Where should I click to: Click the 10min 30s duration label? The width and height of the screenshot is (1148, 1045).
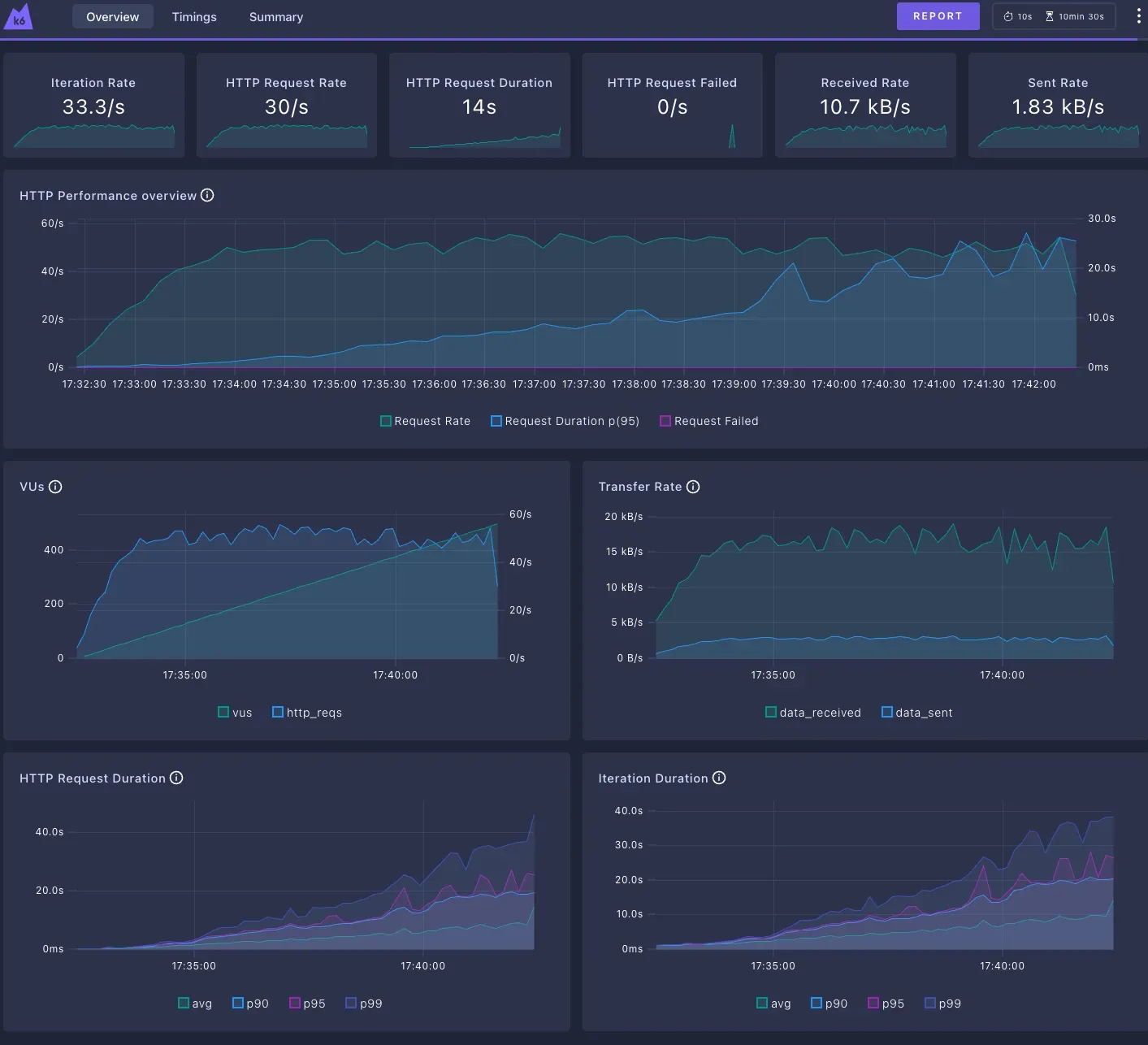pyautogui.click(x=1081, y=16)
